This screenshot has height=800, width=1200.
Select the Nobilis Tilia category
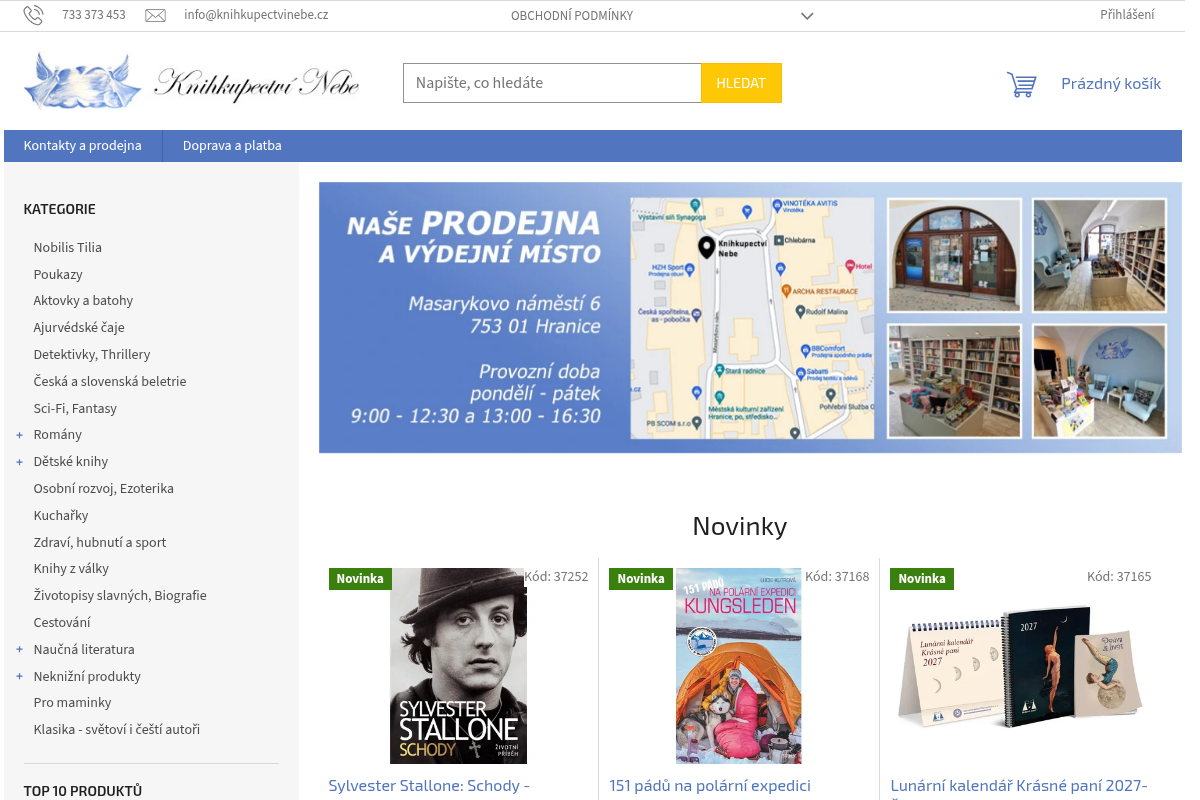click(68, 248)
